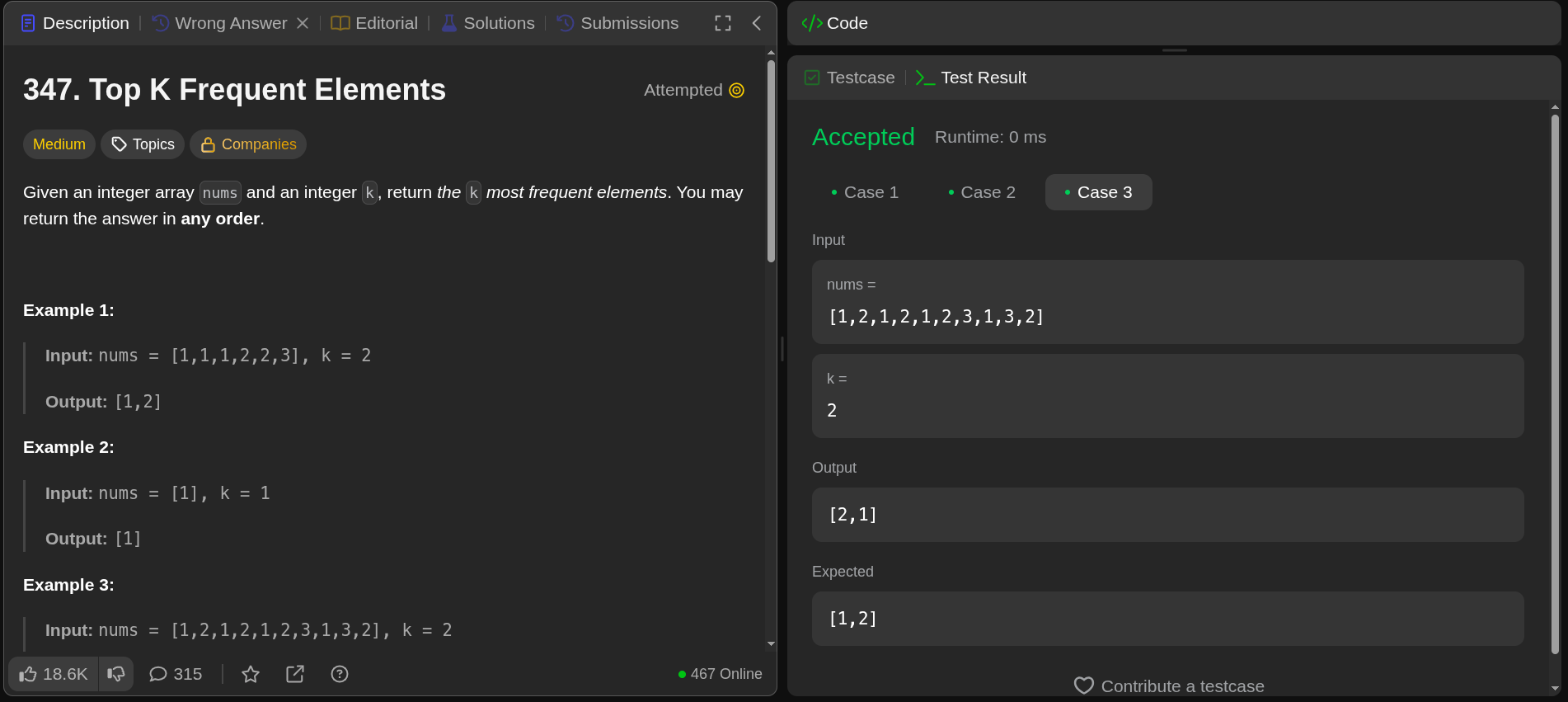The width and height of the screenshot is (1568, 702).
Task: Click the thumbs-up like icon
Action: coord(29,674)
